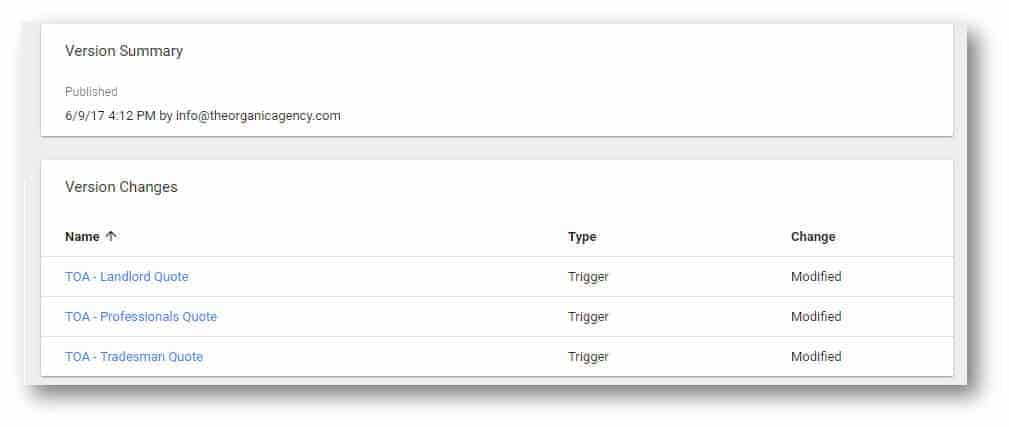The height and width of the screenshot is (427, 1009).
Task: Click the 6/9/17 4:12 PM timestamp
Action: click(x=110, y=116)
